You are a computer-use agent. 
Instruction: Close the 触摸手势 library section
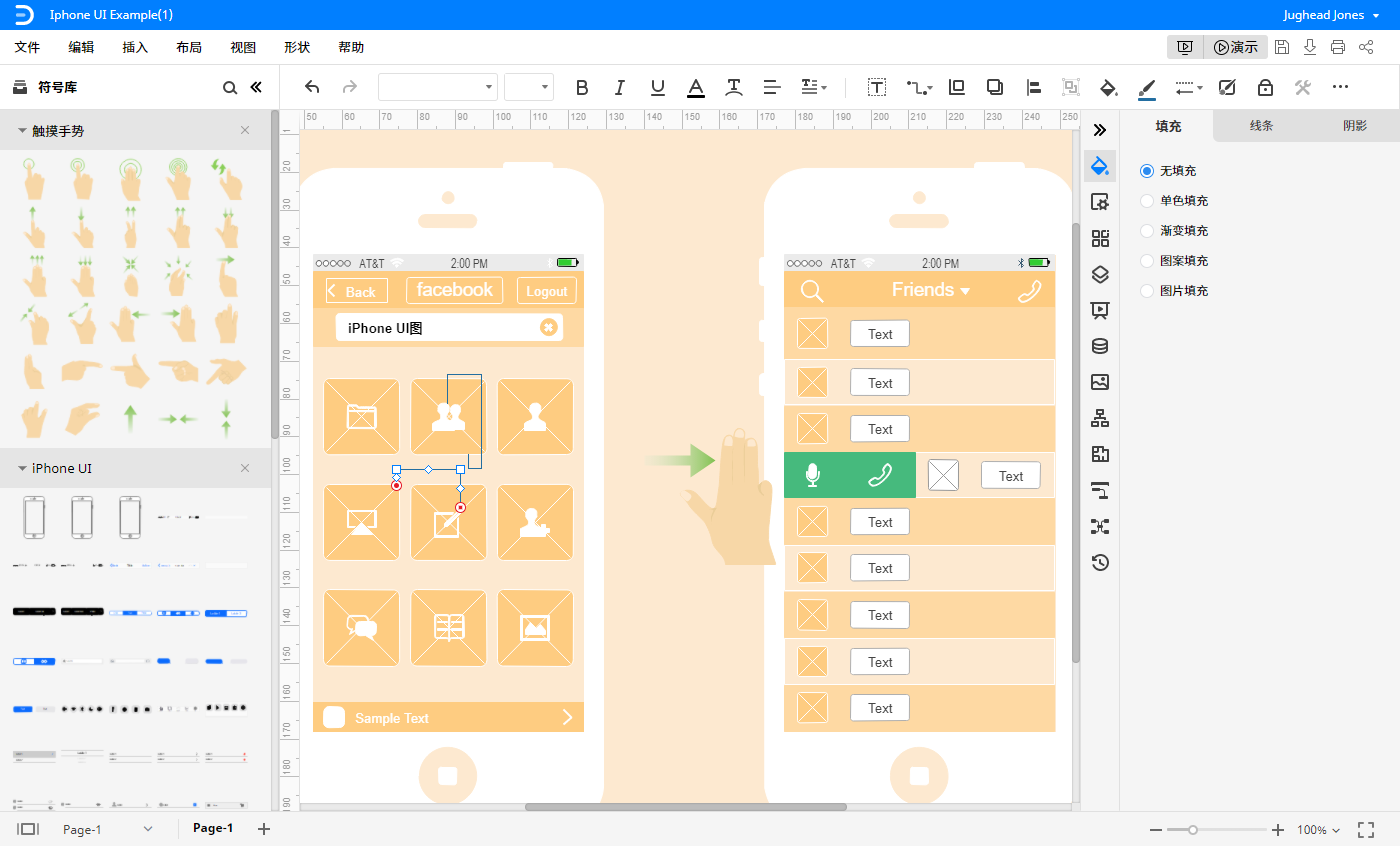click(x=245, y=130)
